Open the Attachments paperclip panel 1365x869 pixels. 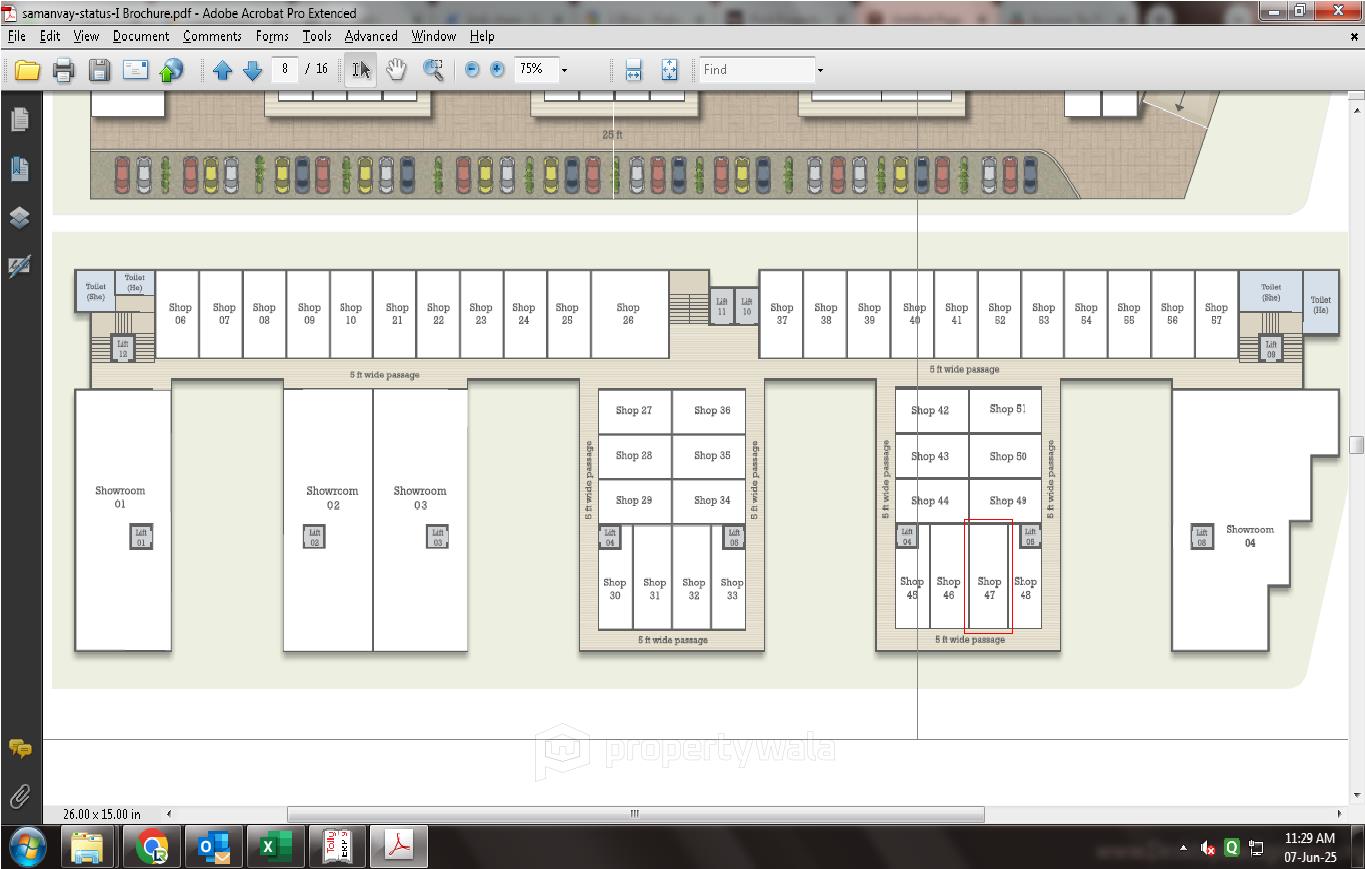pos(19,796)
